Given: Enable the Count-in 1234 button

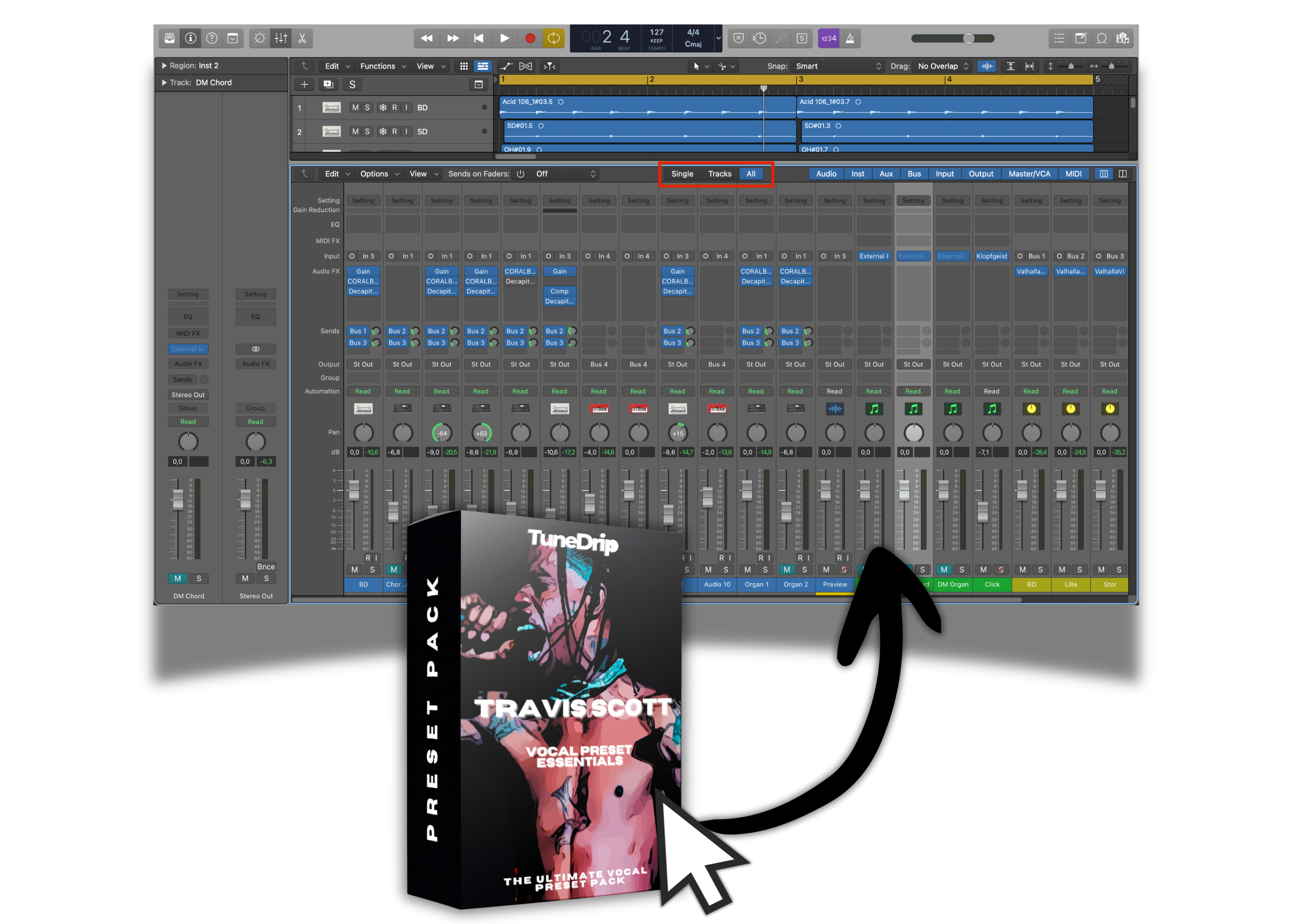Looking at the screenshot, I should pos(828,38).
